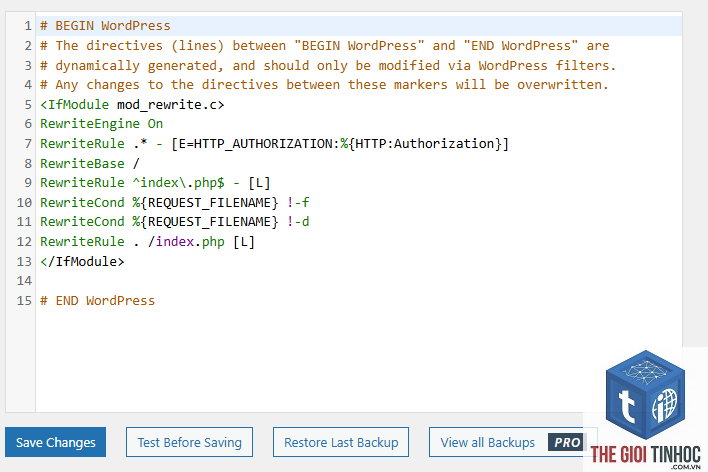This screenshot has height=472, width=708.
Task: Click the 'RewriteEngine On' line
Action: point(101,124)
